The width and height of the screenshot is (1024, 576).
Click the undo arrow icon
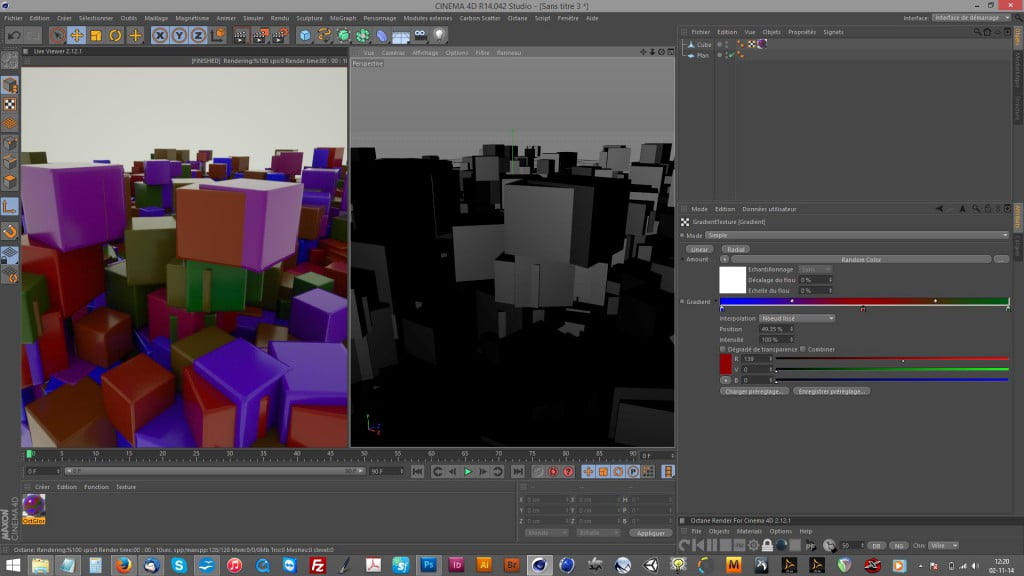point(14,35)
